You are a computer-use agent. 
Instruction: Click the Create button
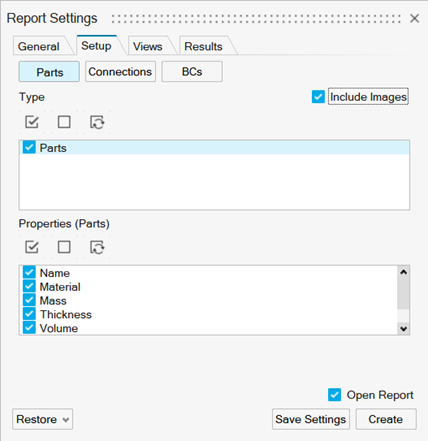[x=386, y=419]
